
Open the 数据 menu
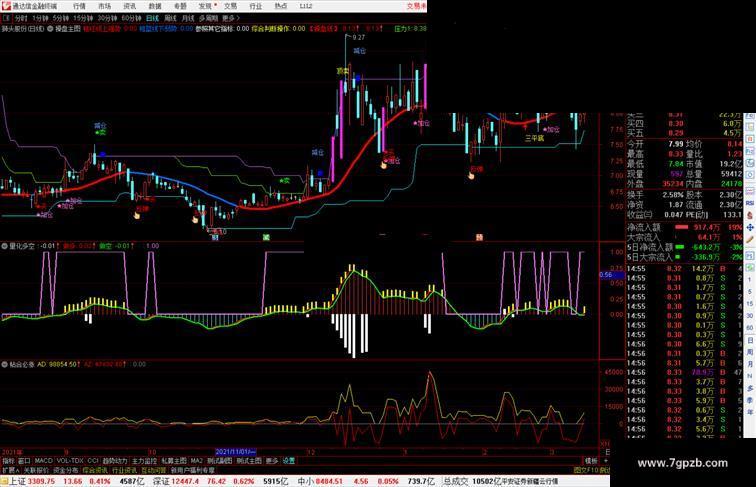tap(155, 6)
